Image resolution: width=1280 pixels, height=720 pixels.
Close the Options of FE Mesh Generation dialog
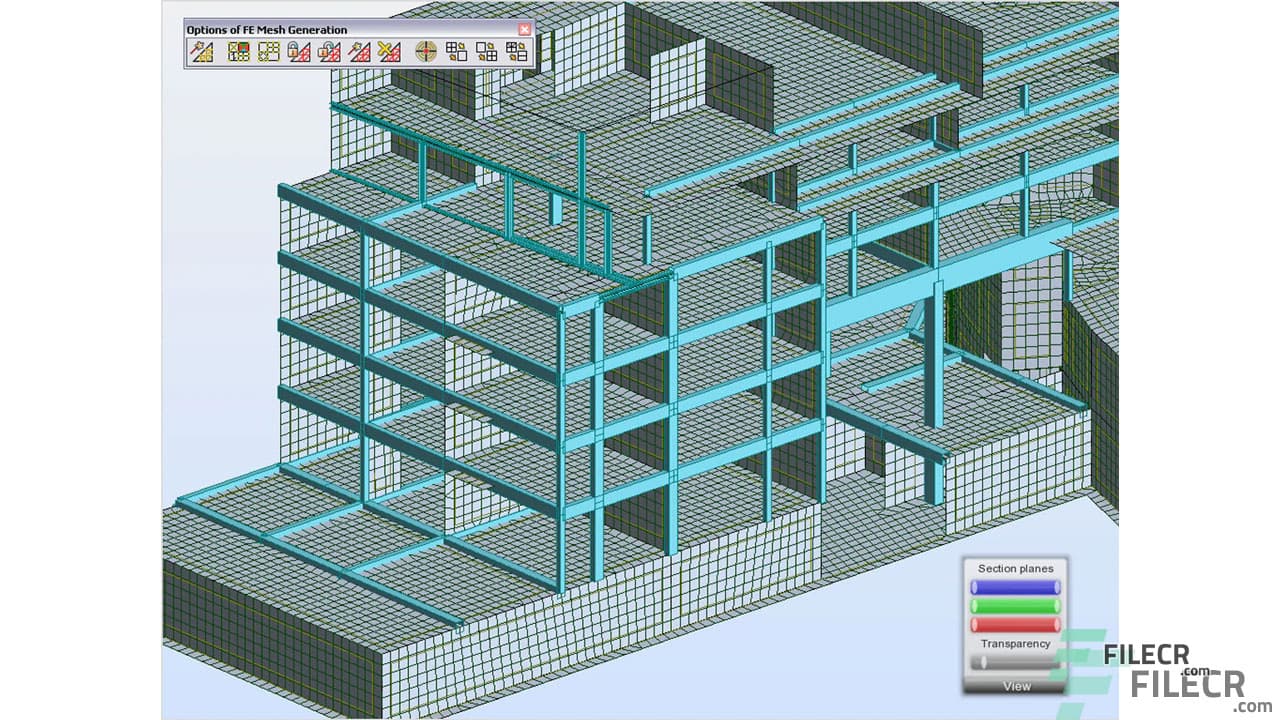[524, 30]
